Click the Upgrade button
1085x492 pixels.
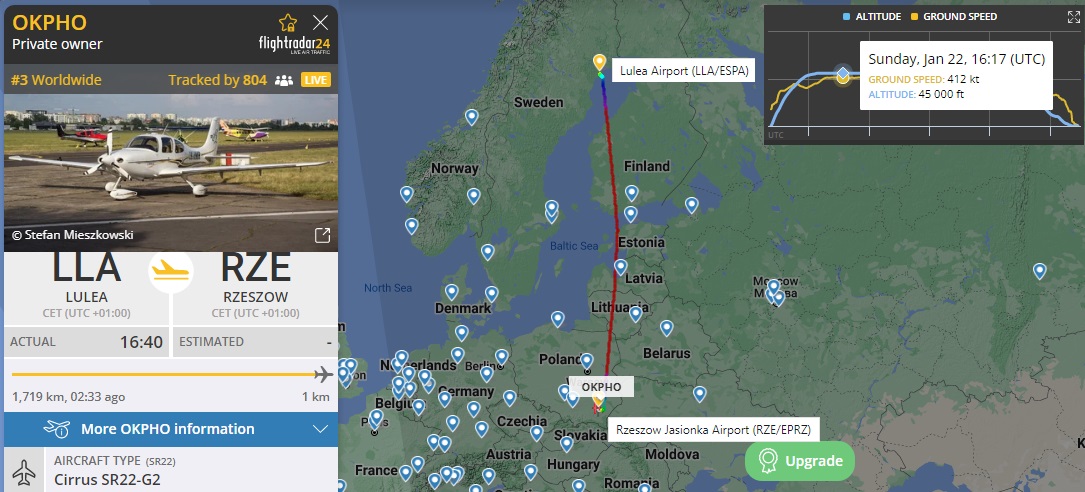[800, 461]
